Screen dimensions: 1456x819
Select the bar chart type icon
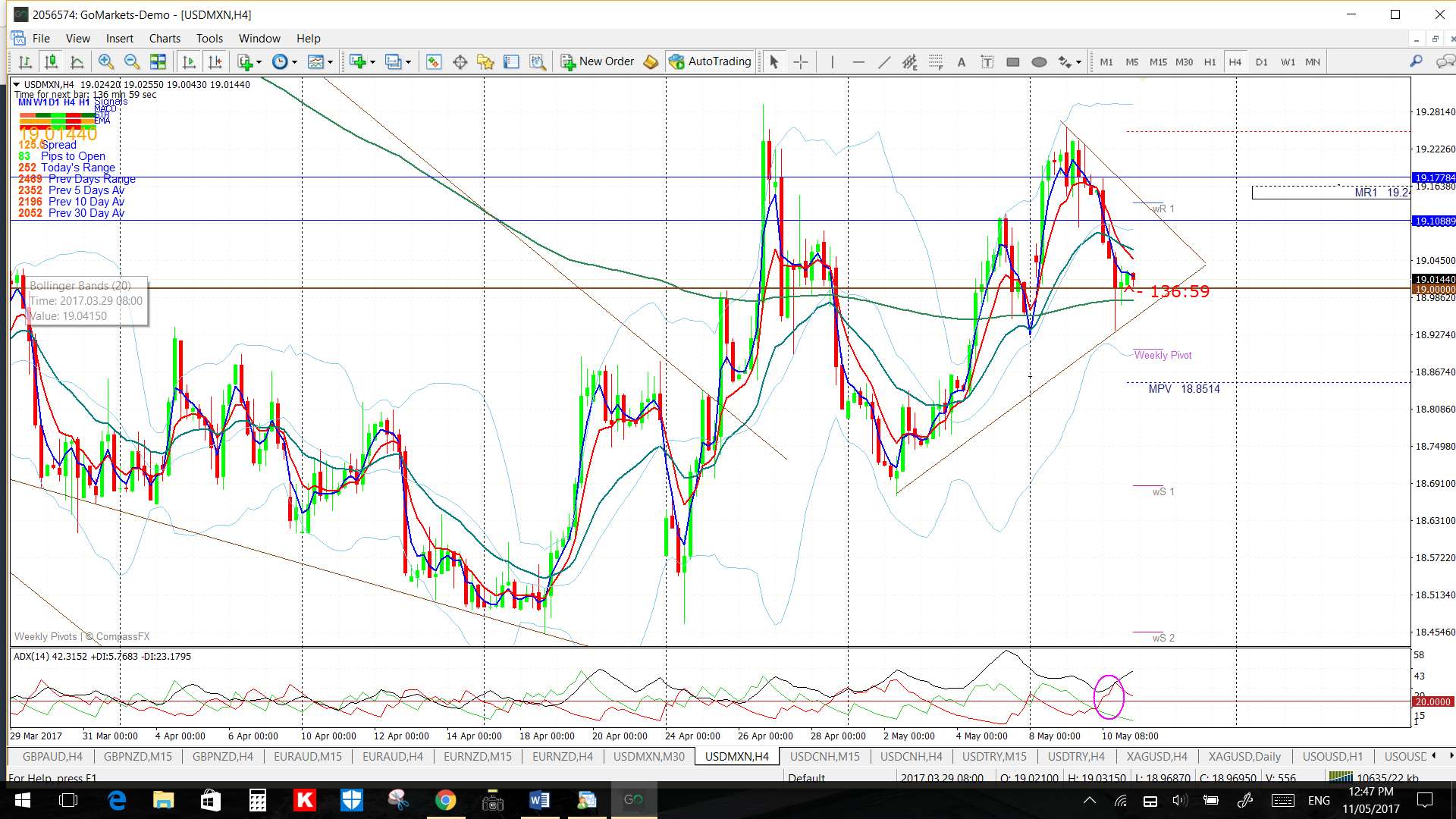(x=25, y=62)
